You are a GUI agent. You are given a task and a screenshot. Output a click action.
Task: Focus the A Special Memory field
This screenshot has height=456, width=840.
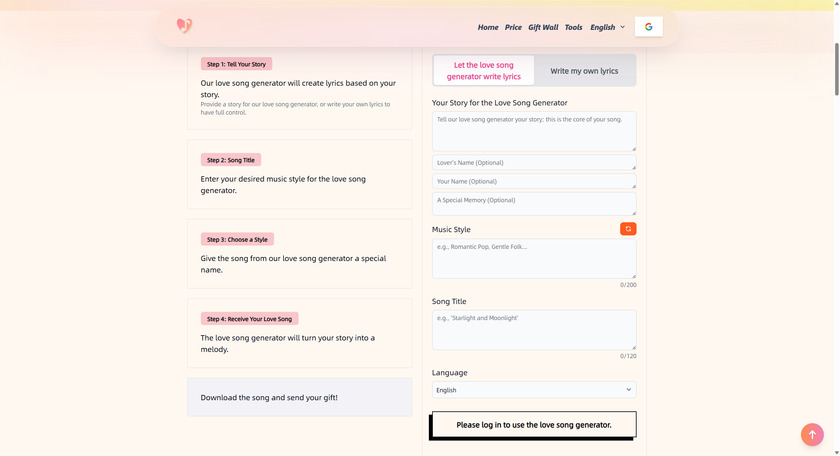pos(534,204)
